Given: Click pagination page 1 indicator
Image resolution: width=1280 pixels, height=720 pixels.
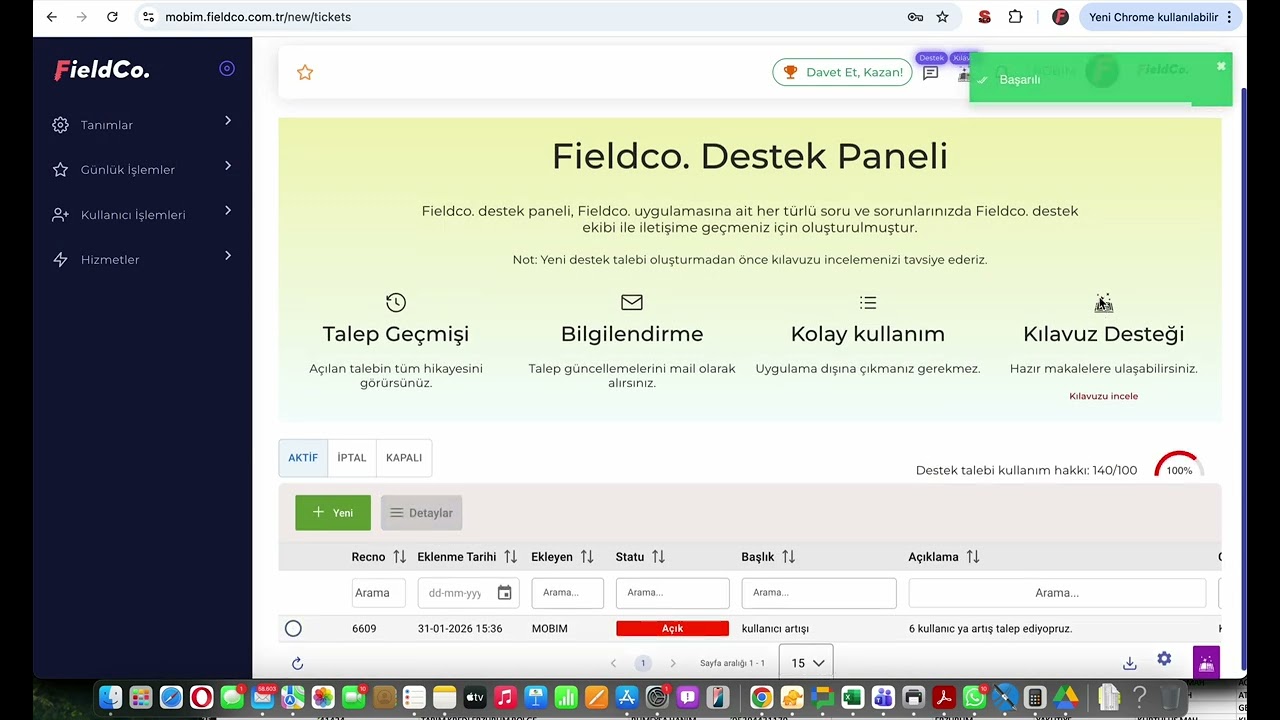Looking at the screenshot, I should (643, 663).
